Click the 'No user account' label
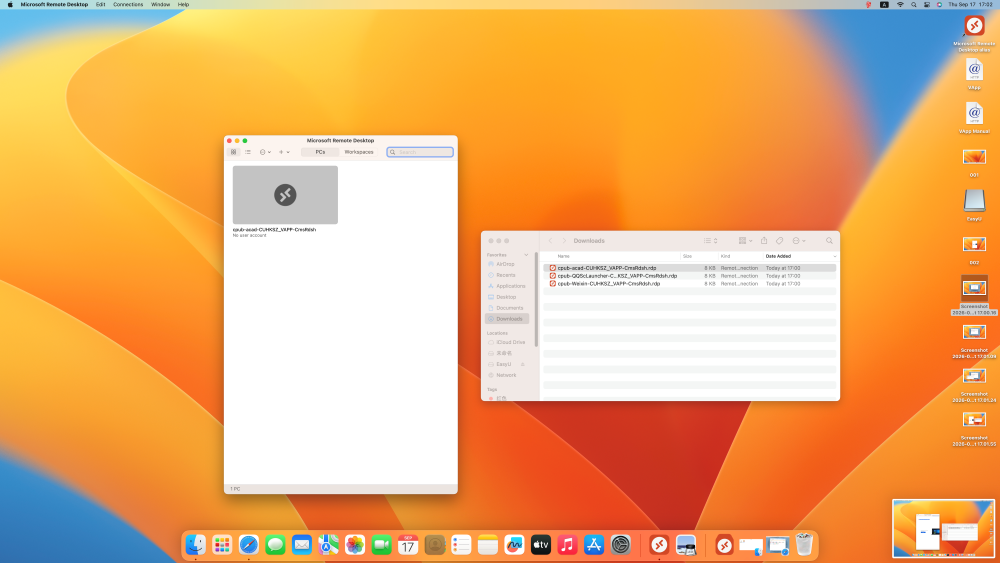The image size is (1000, 563). 249,235
